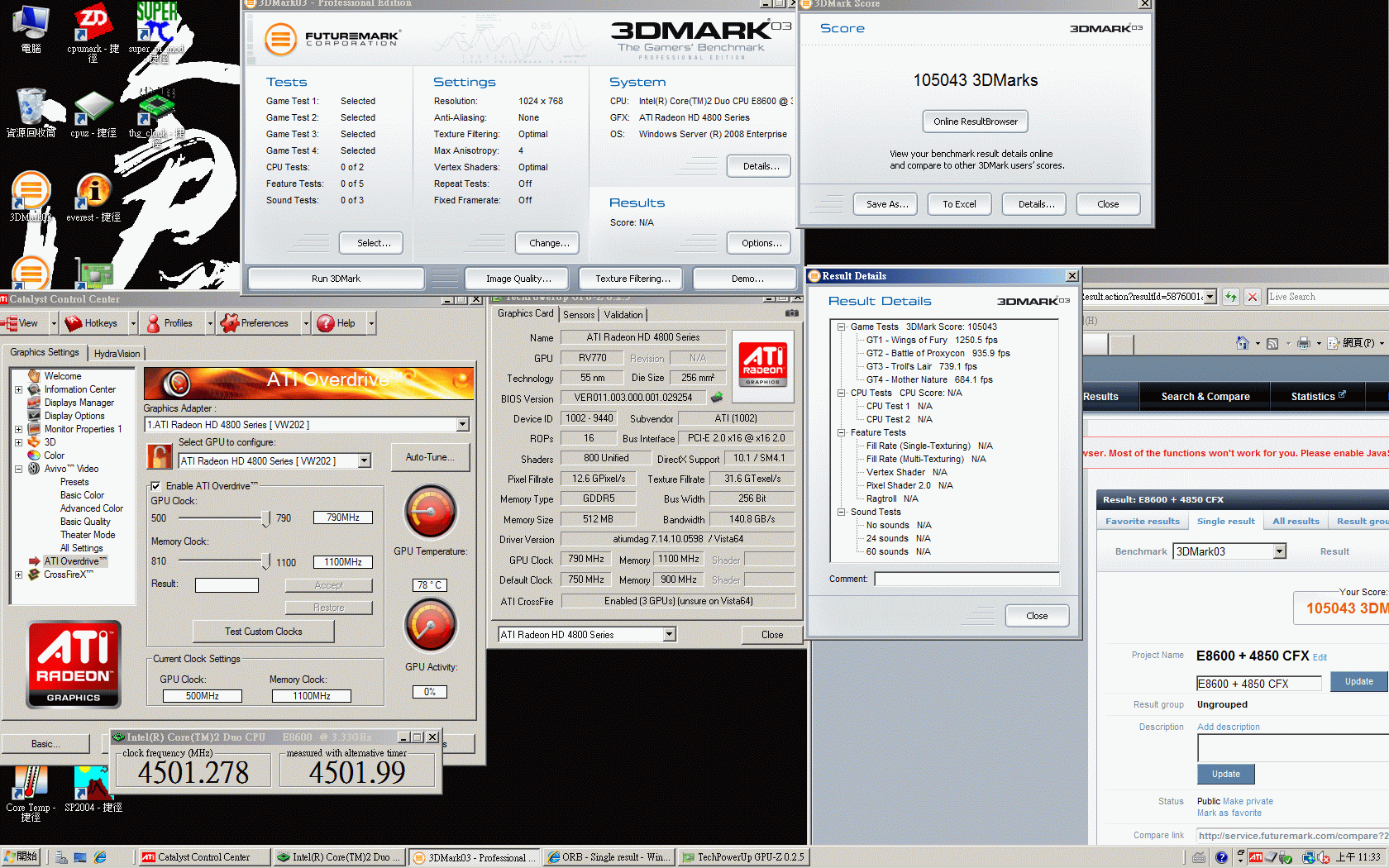Switch to the HydraVision tab

(x=117, y=353)
